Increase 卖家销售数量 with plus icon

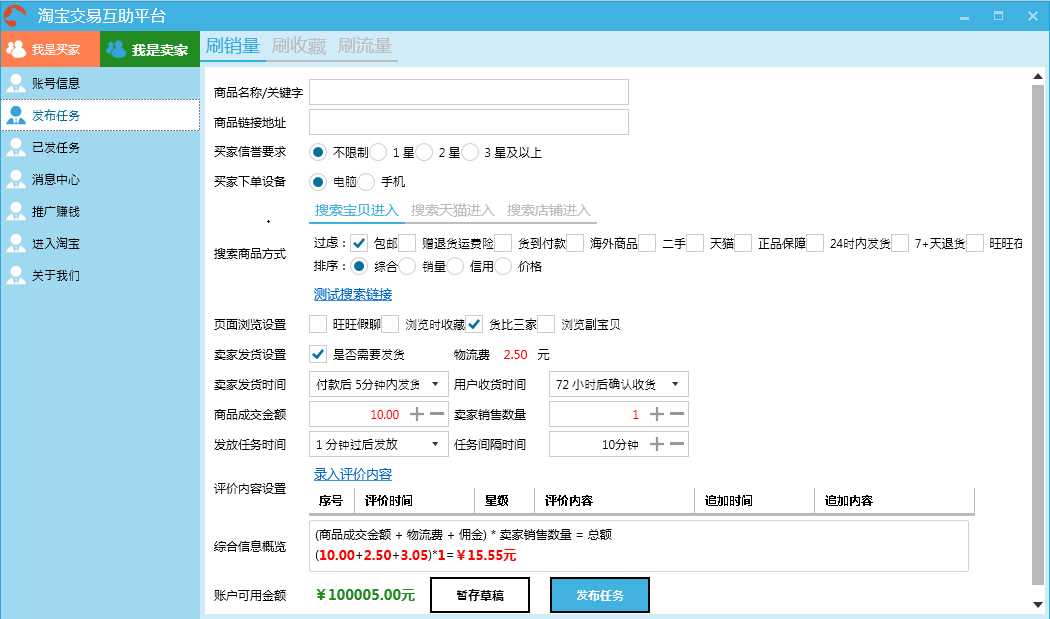tap(657, 414)
